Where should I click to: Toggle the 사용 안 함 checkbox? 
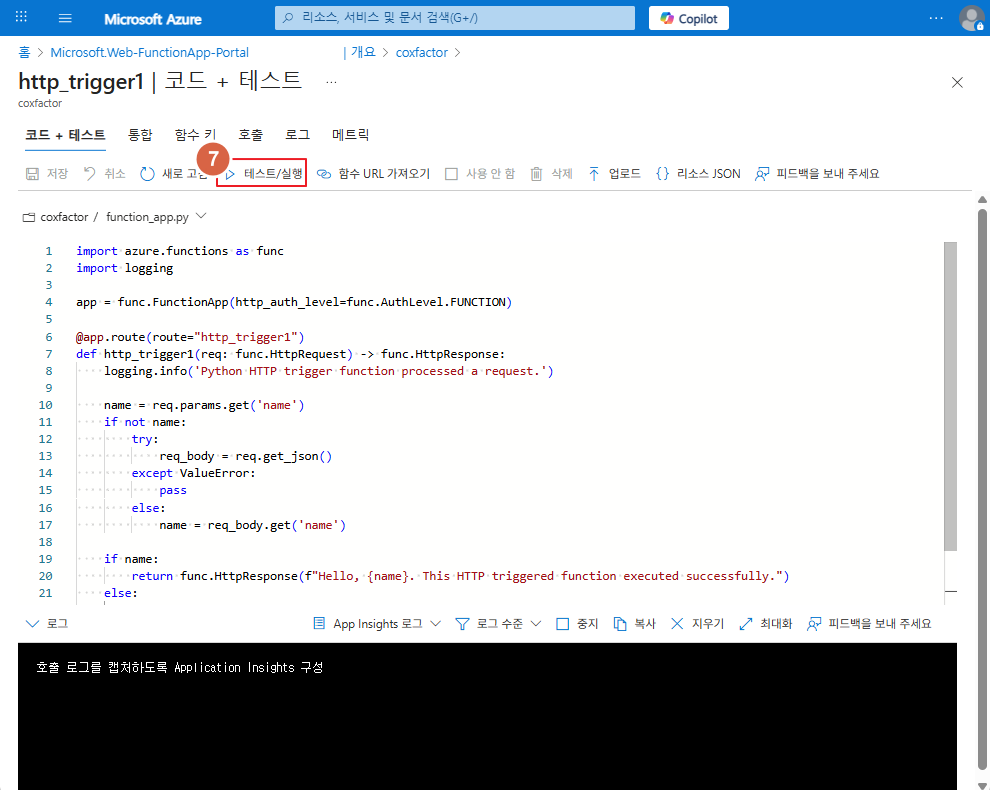(x=451, y=174)
